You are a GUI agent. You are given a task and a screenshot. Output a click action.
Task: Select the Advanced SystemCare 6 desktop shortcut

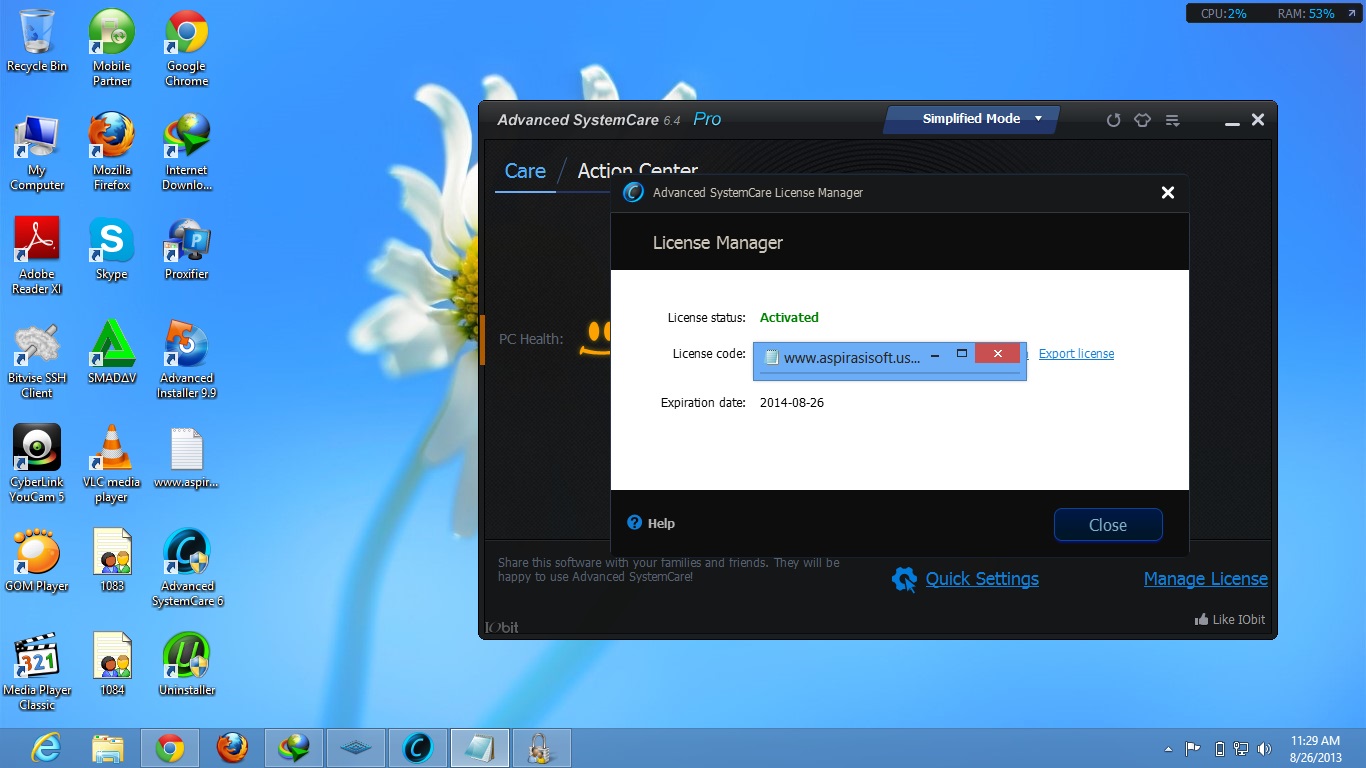186,568
